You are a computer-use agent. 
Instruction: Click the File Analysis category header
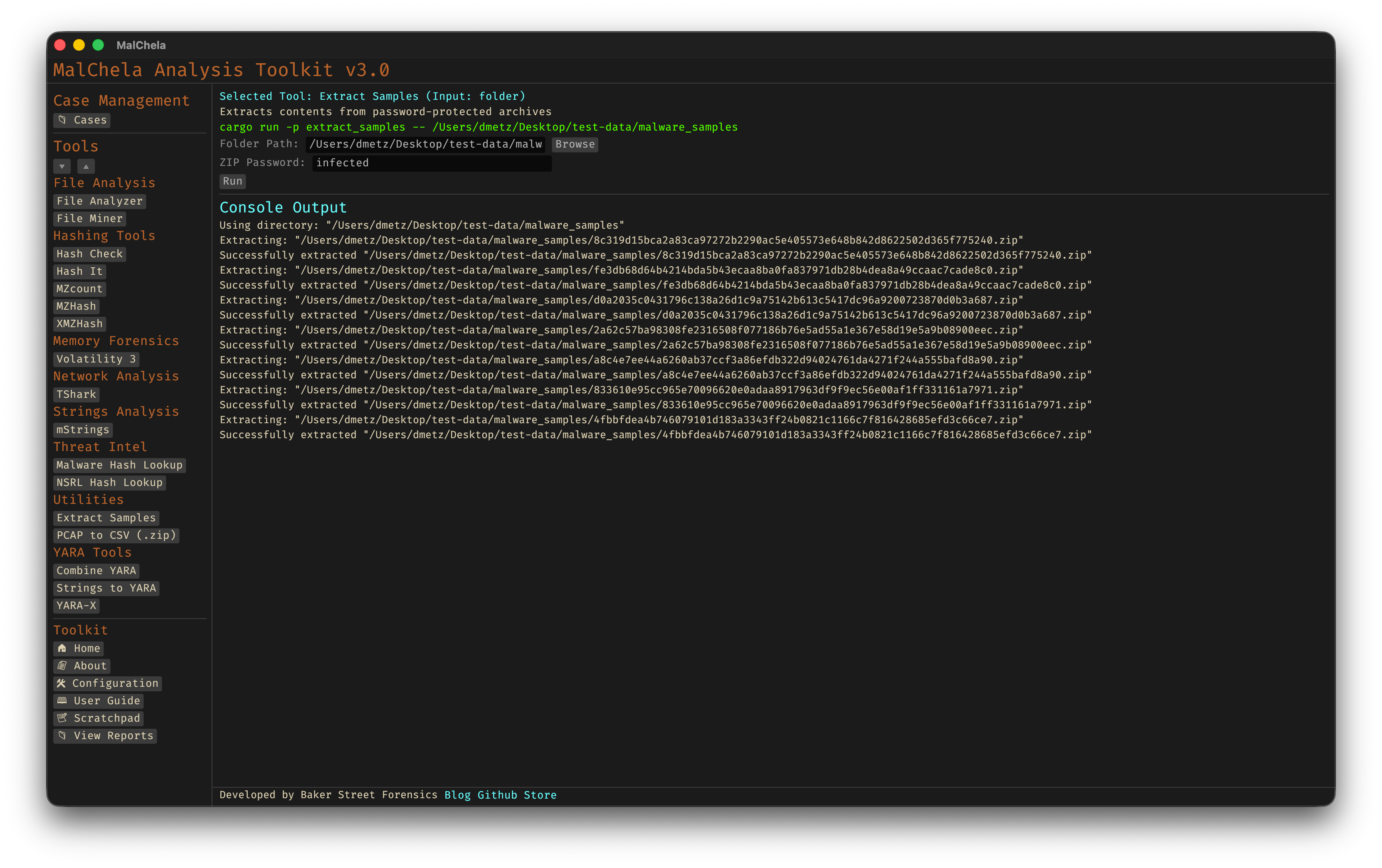point(104,183)
